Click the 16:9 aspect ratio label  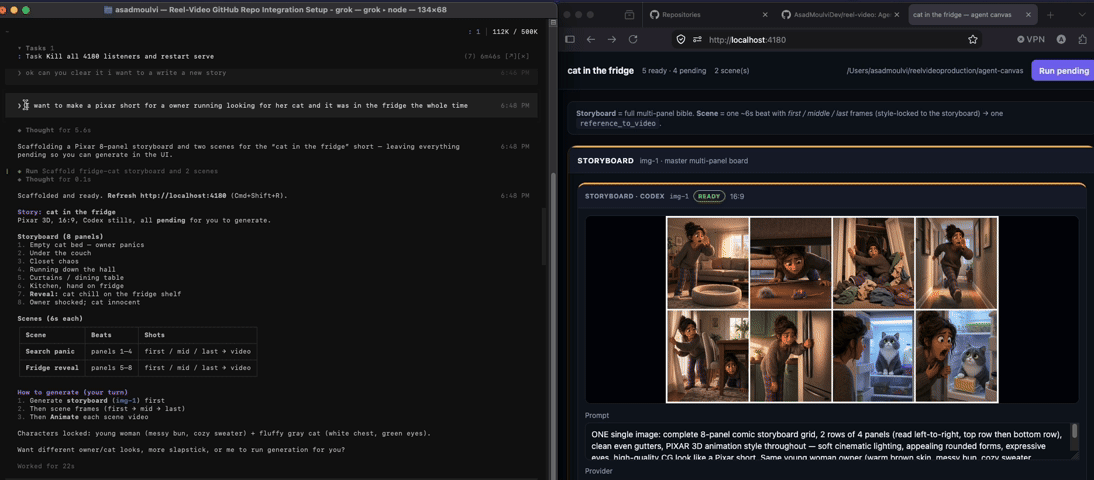pyautogui.click(x=737, y=197)
